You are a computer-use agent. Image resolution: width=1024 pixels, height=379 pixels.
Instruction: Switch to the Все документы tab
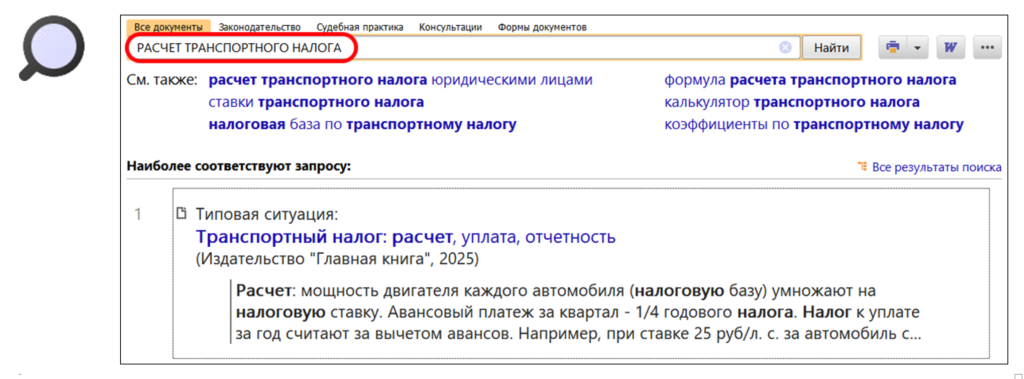pyautogui.click(x=168, y=27)
